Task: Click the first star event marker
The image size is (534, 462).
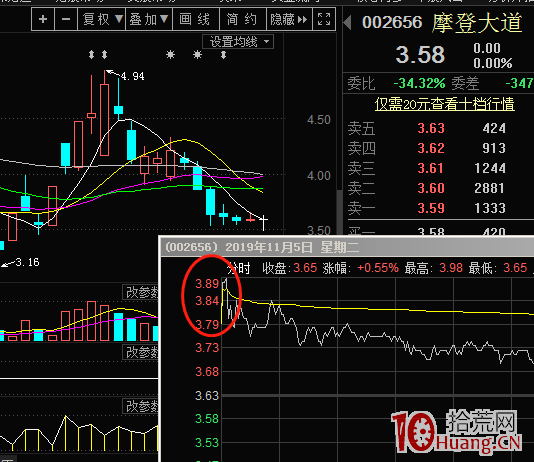Action: pyautogui.click(x=171, y=54)
